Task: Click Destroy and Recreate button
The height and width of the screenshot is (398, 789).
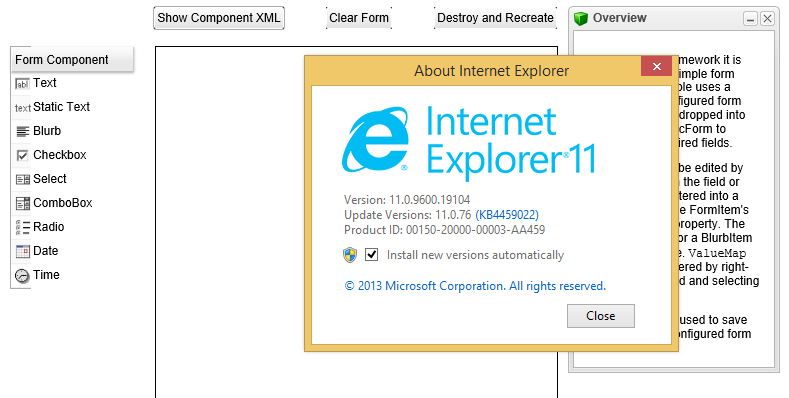Action: click(x=496, y=18)
